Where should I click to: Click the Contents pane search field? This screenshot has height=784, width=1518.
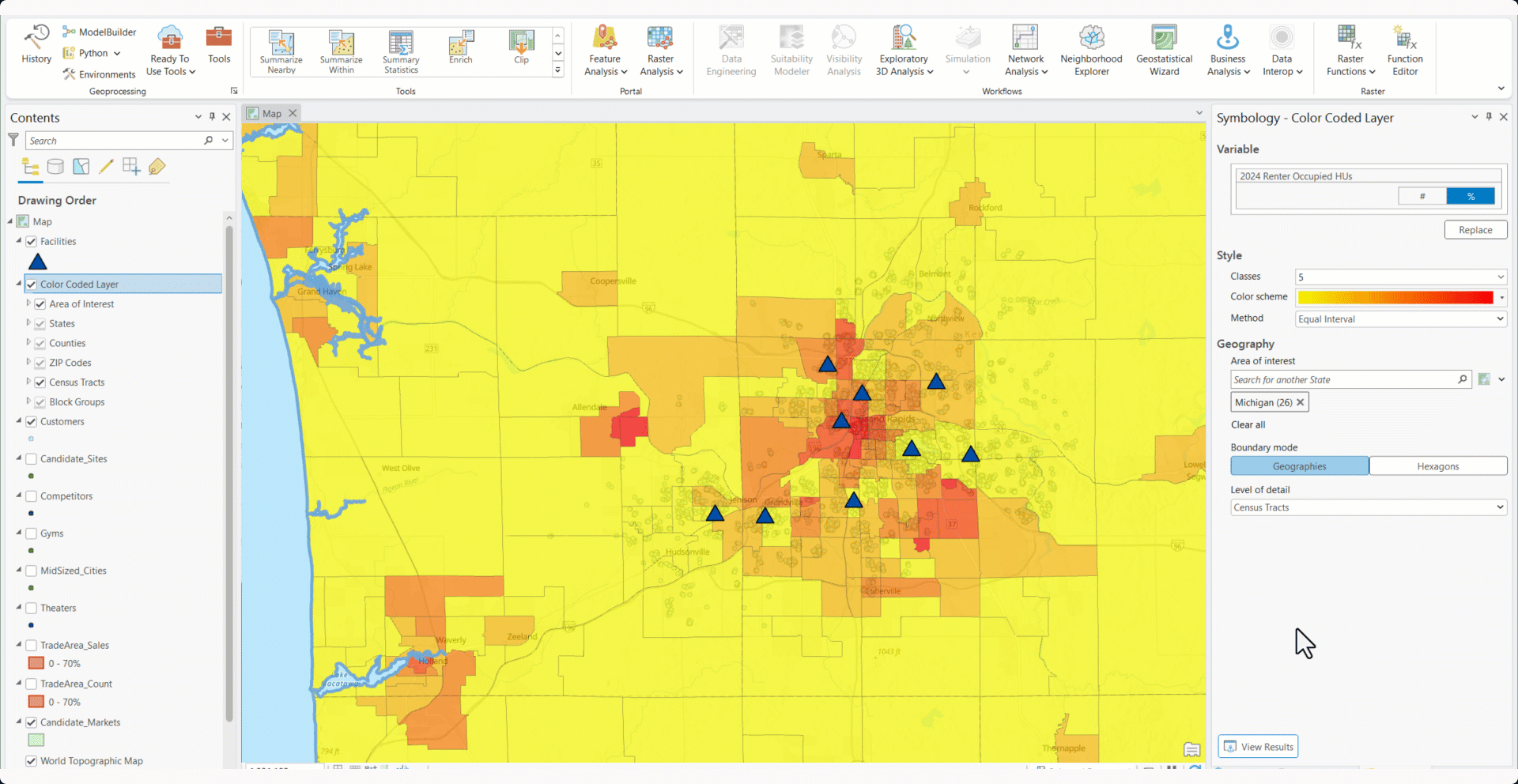coord(115,141)
